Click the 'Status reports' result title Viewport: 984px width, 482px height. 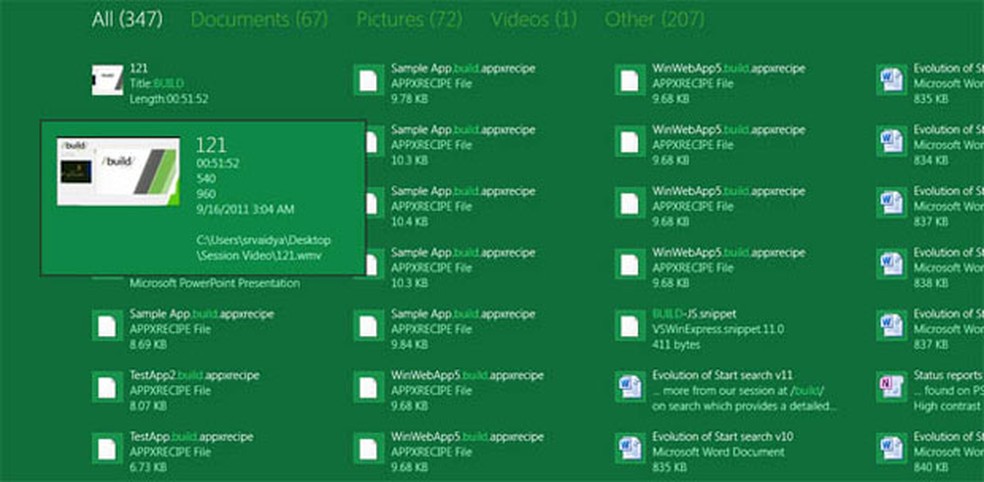click(948, 375)
